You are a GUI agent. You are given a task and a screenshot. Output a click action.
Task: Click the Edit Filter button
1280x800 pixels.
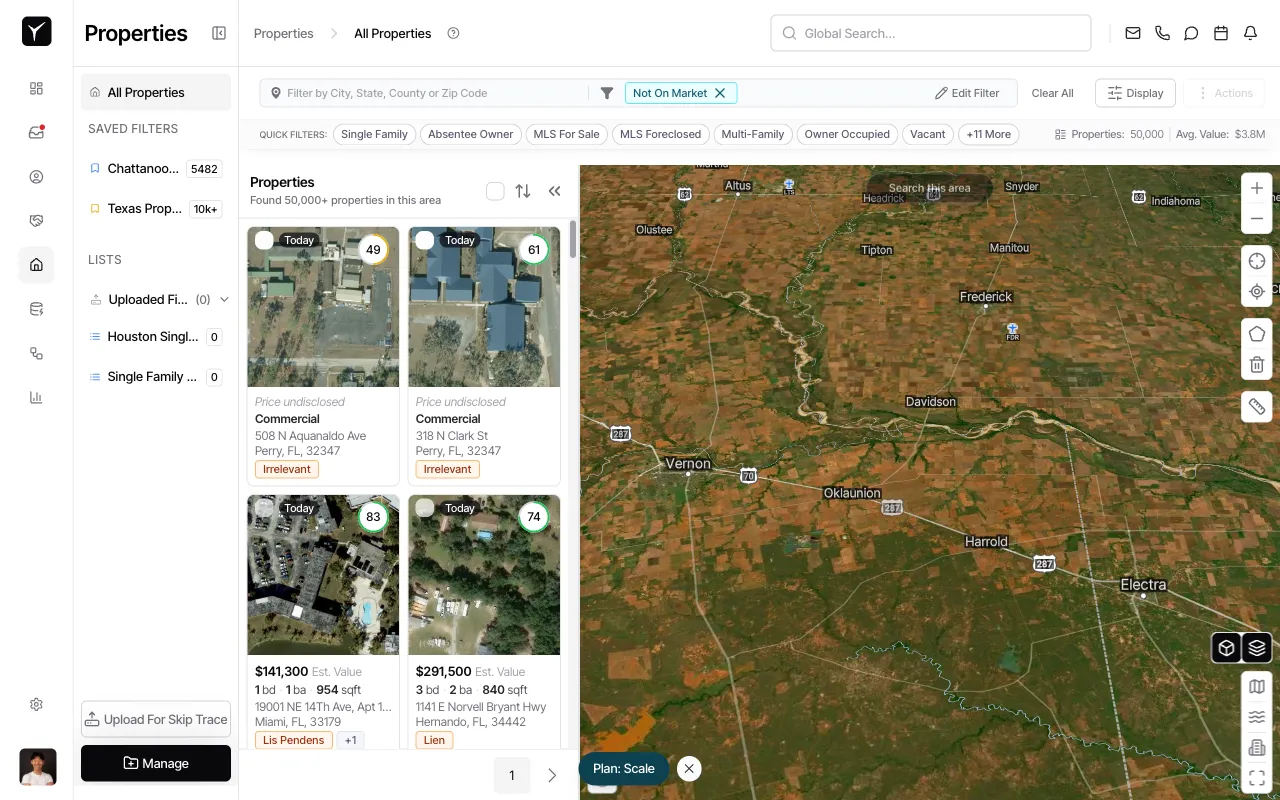pyautogui.click(x=967, y=93)
